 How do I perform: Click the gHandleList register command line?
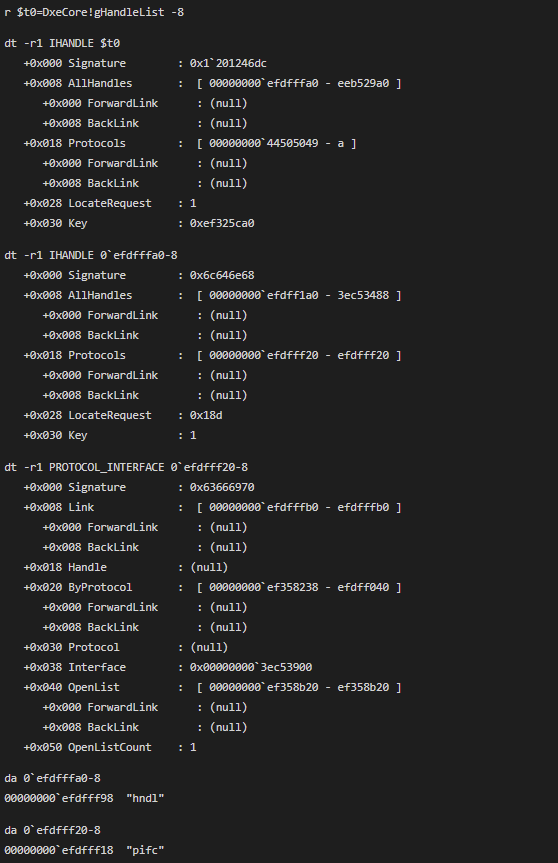point(94,12)
